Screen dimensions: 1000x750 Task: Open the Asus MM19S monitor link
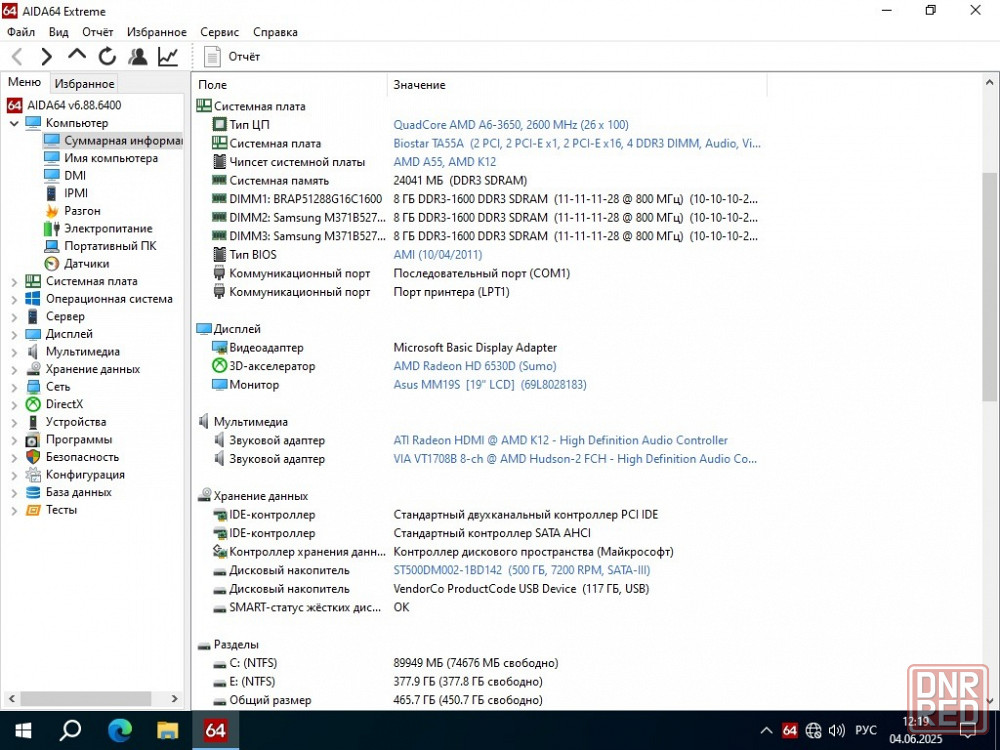[x=490, y=385]
